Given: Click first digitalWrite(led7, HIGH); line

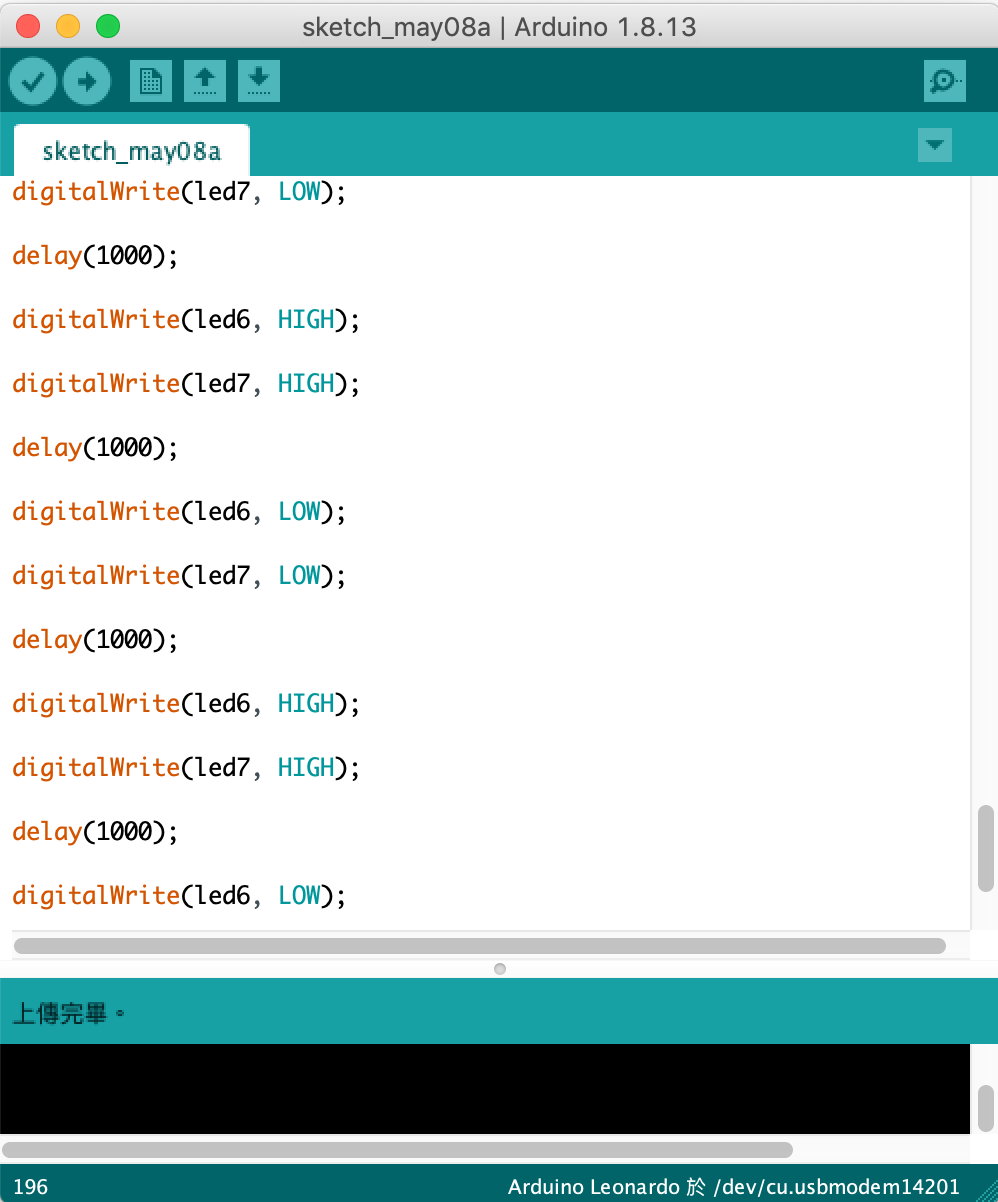Looking at the screenshot, I should pyautogui.click(x=186, y=384).
